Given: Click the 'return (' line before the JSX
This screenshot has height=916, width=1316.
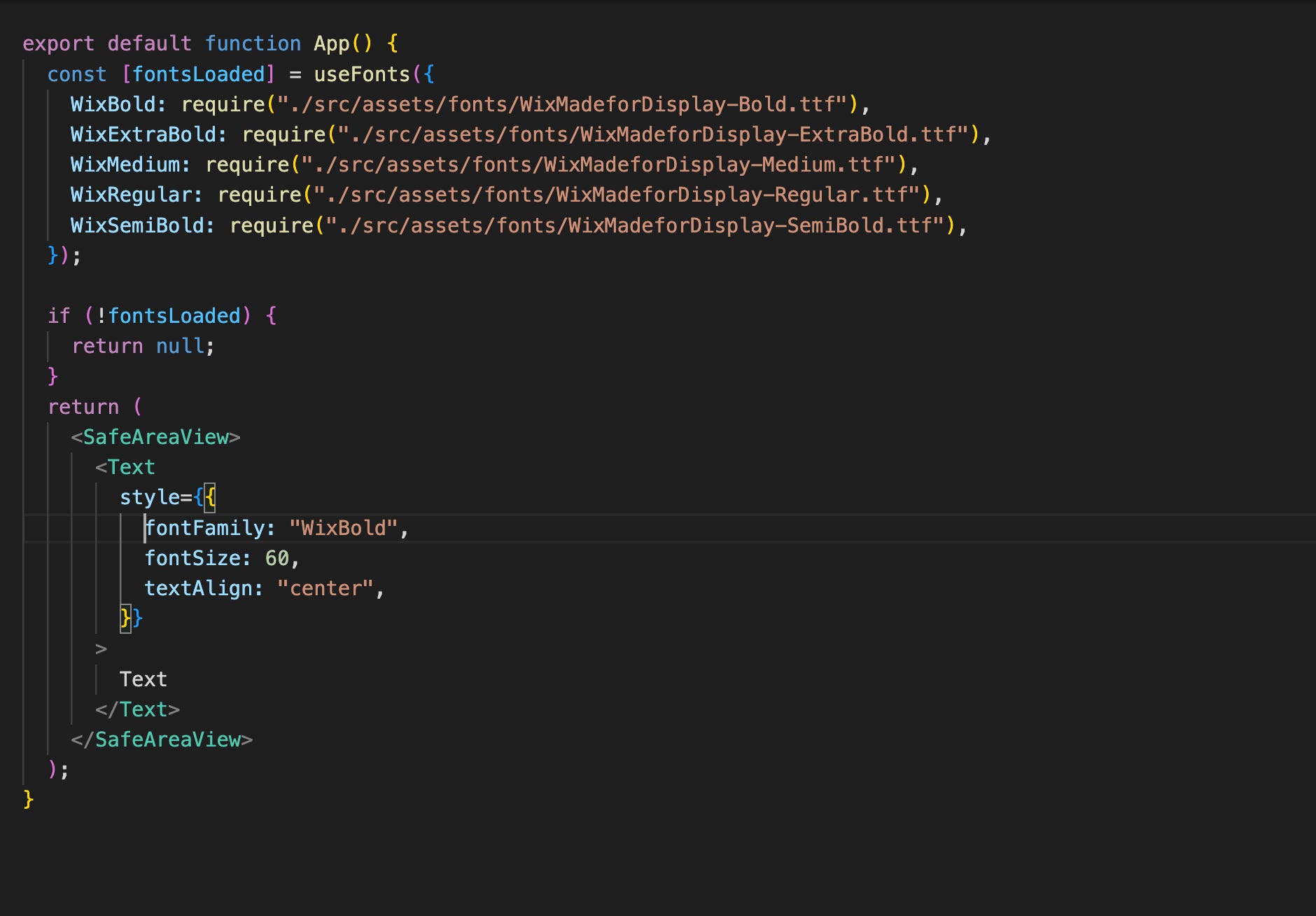Looking at the screenshot, I should [x=95, y=407].
